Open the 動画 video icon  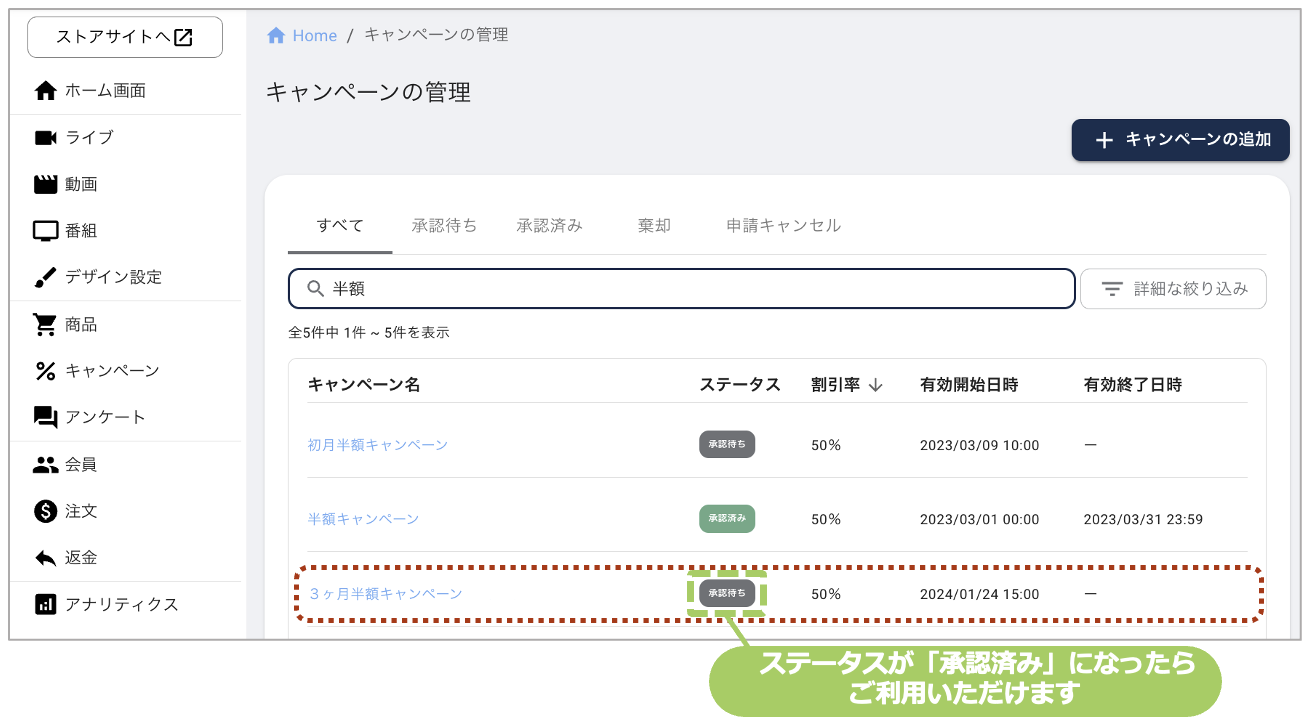point(45,183)
